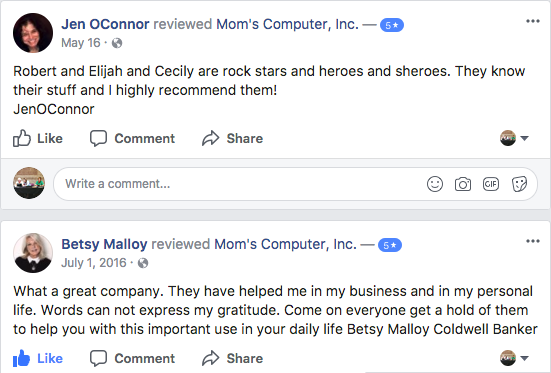The height and width of the screenshot is (373, 551).
Task: Click the globe icon beside July 1, 2016
Action: pos(143,263)
